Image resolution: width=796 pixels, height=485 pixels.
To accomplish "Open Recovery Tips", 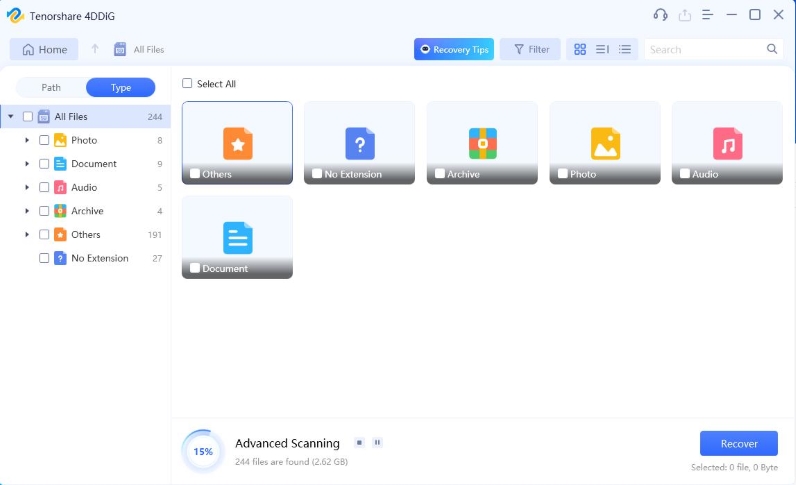I will (x=454, y=49).
